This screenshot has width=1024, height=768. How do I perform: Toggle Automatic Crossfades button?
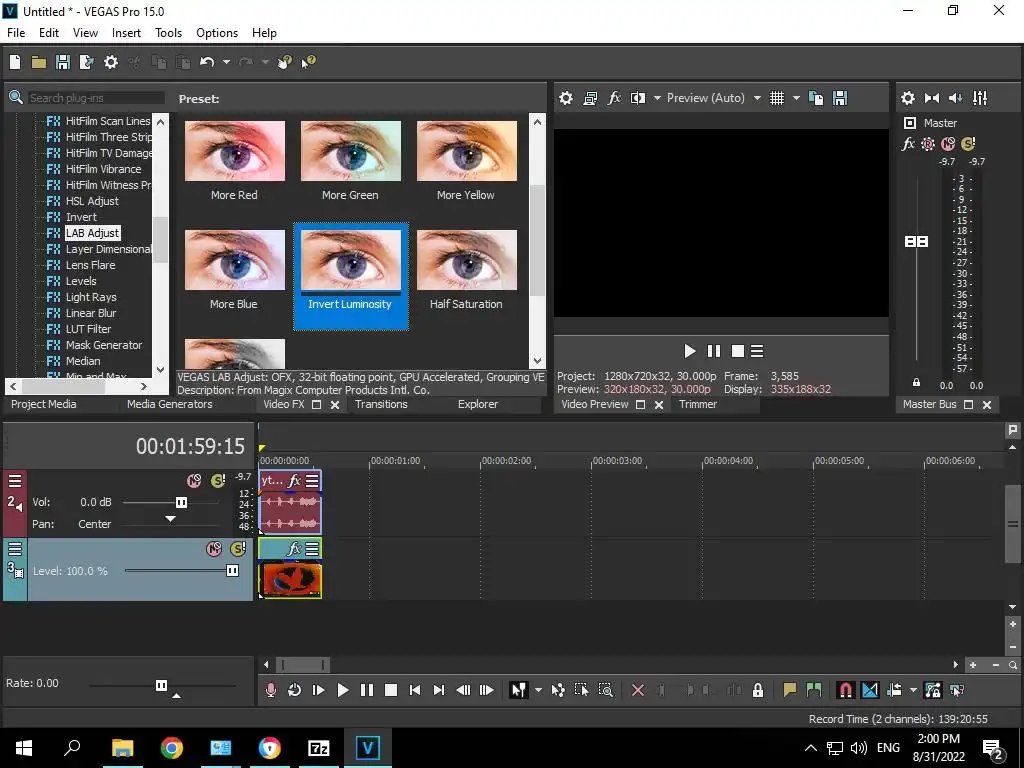pyautogui.click(x=869, y=690)
